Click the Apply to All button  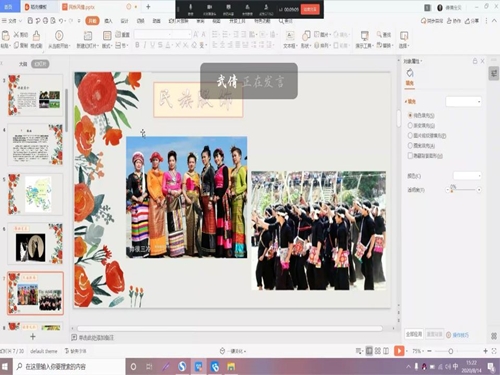tap(414, 334)
